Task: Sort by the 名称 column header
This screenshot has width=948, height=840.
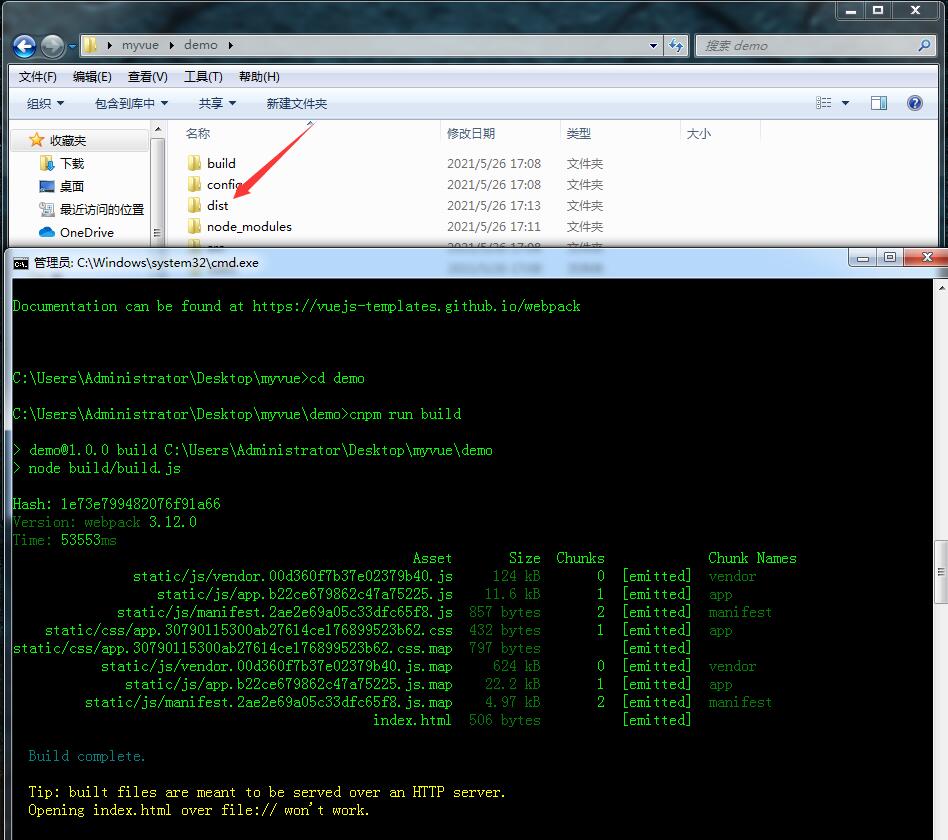Action: coord(198,133)
